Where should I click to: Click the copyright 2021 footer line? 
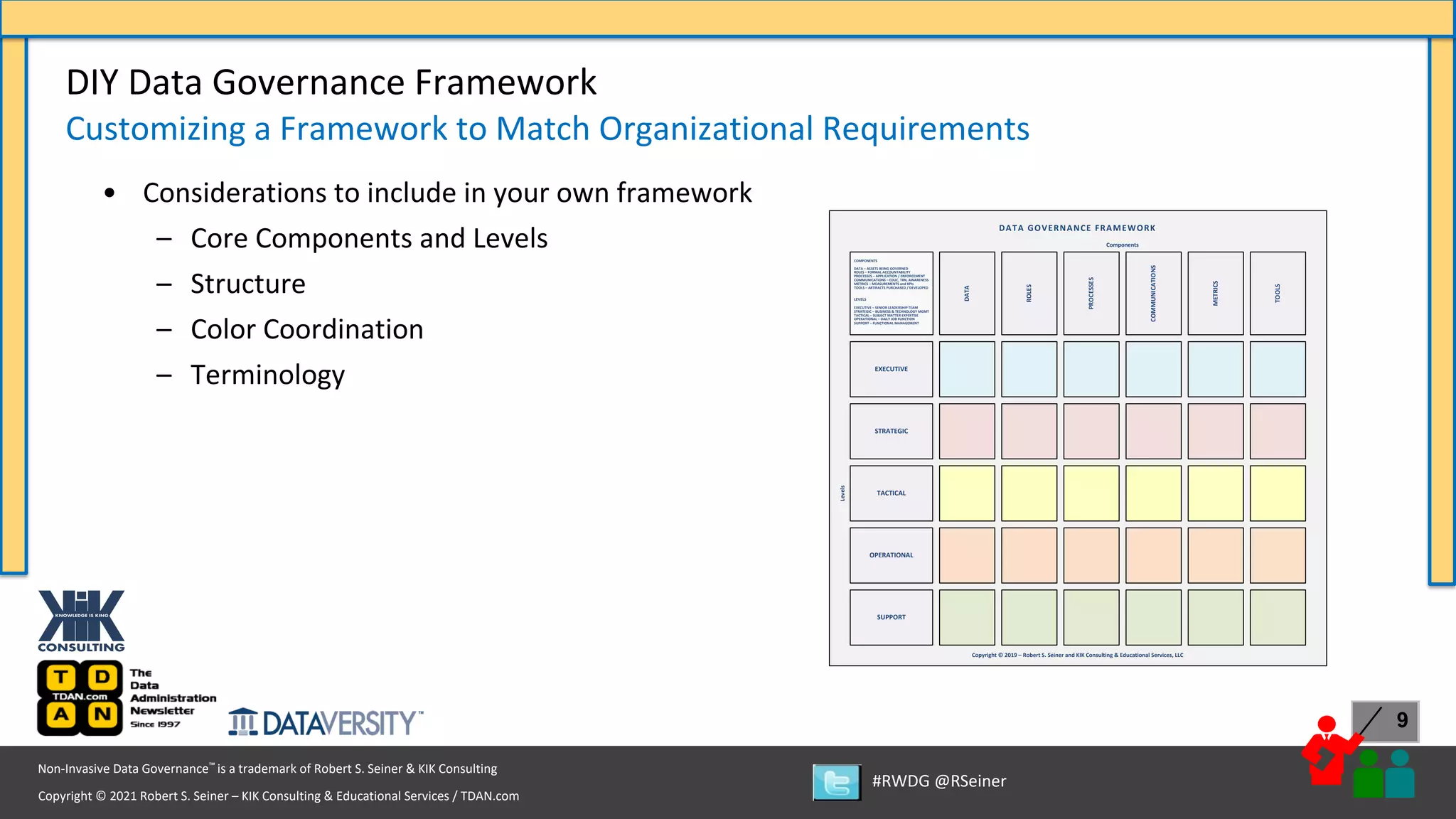pyautogui.click(x=278, y=796)
